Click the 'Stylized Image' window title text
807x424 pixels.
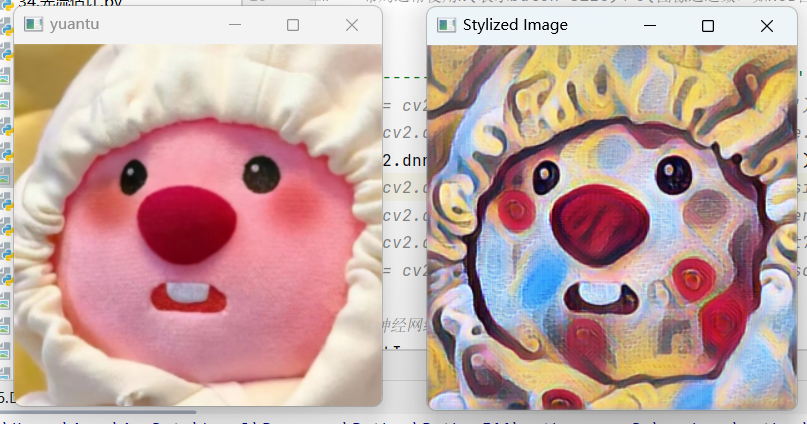point(515,25)
